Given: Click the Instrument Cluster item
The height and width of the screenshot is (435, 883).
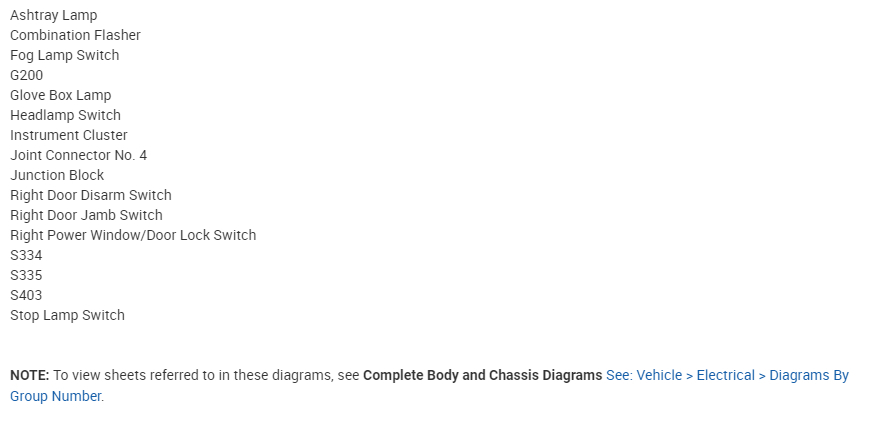Looking at the screenshot, I should click(x=69, y=136).
